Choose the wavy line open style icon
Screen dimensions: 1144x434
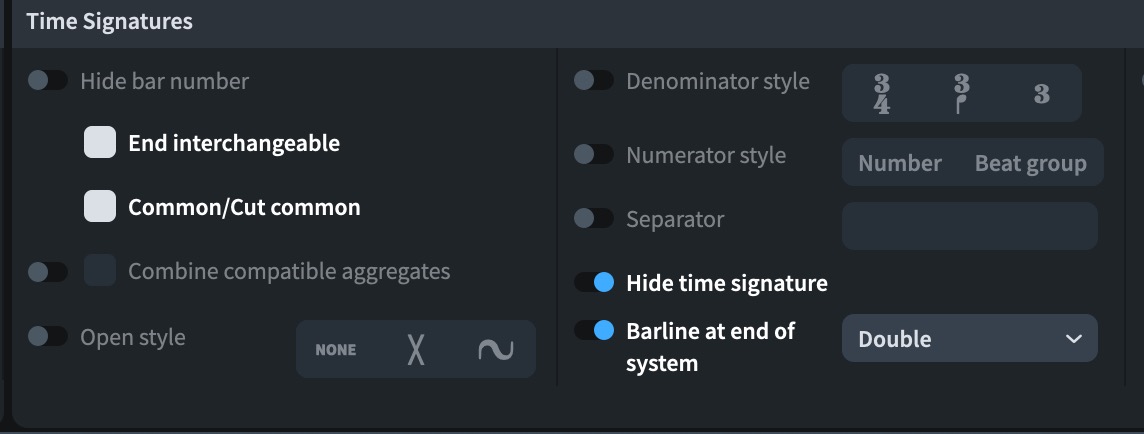[x=495, y=349]
